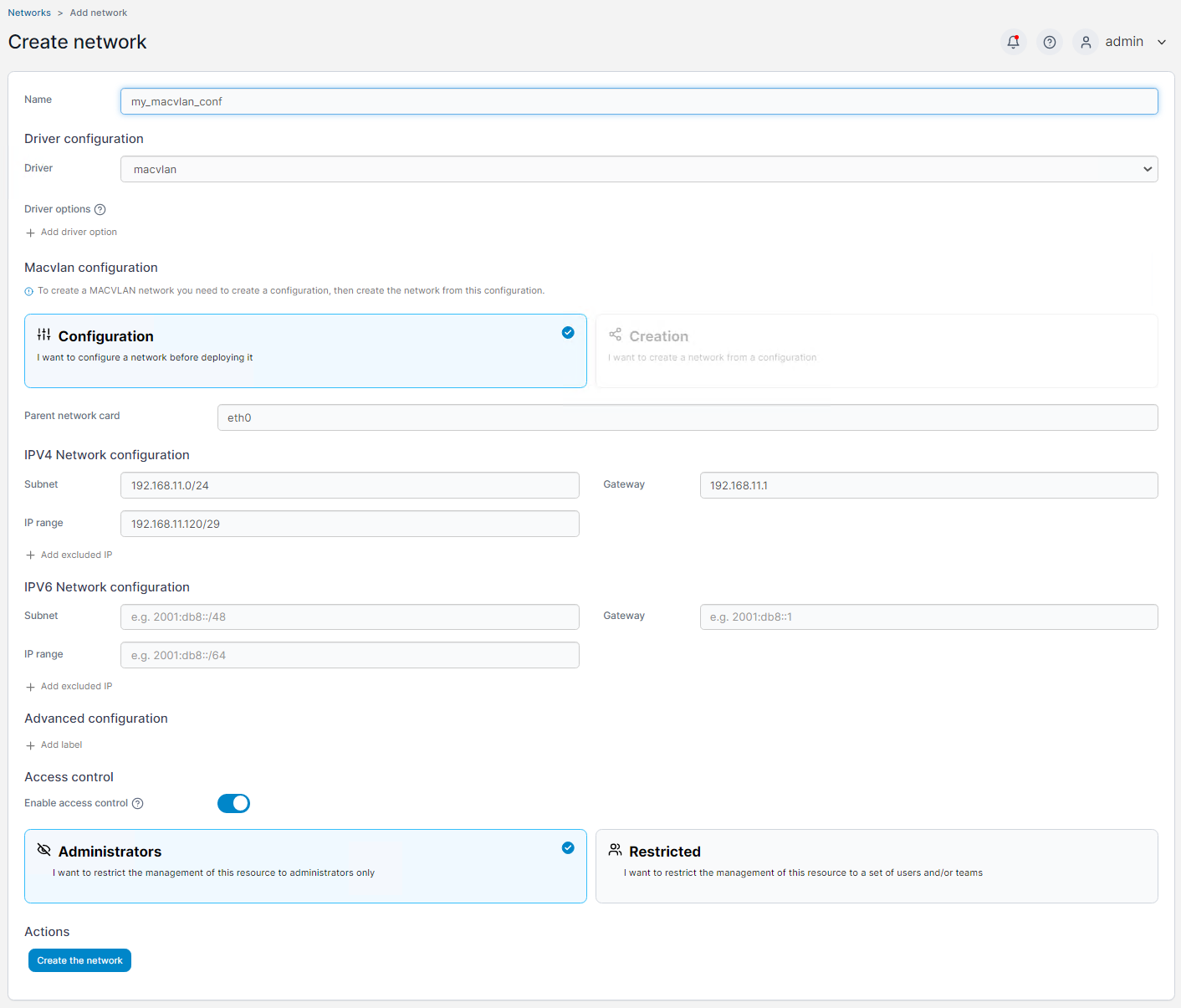This screenshot has height=1008, width=1181.
Task: Click the Advanced configuration heading
Action: coord(96,719)
